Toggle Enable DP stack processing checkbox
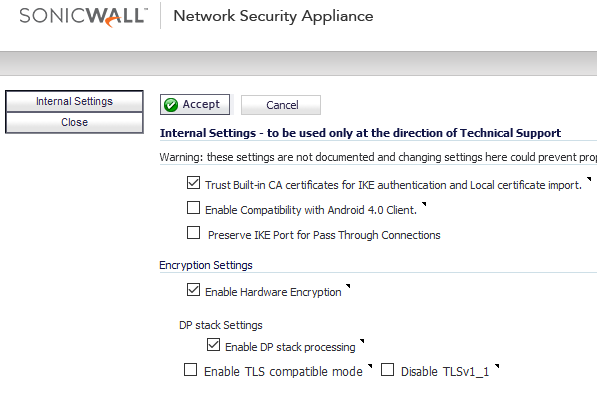The image size is (597, 393). pos(213,345)
